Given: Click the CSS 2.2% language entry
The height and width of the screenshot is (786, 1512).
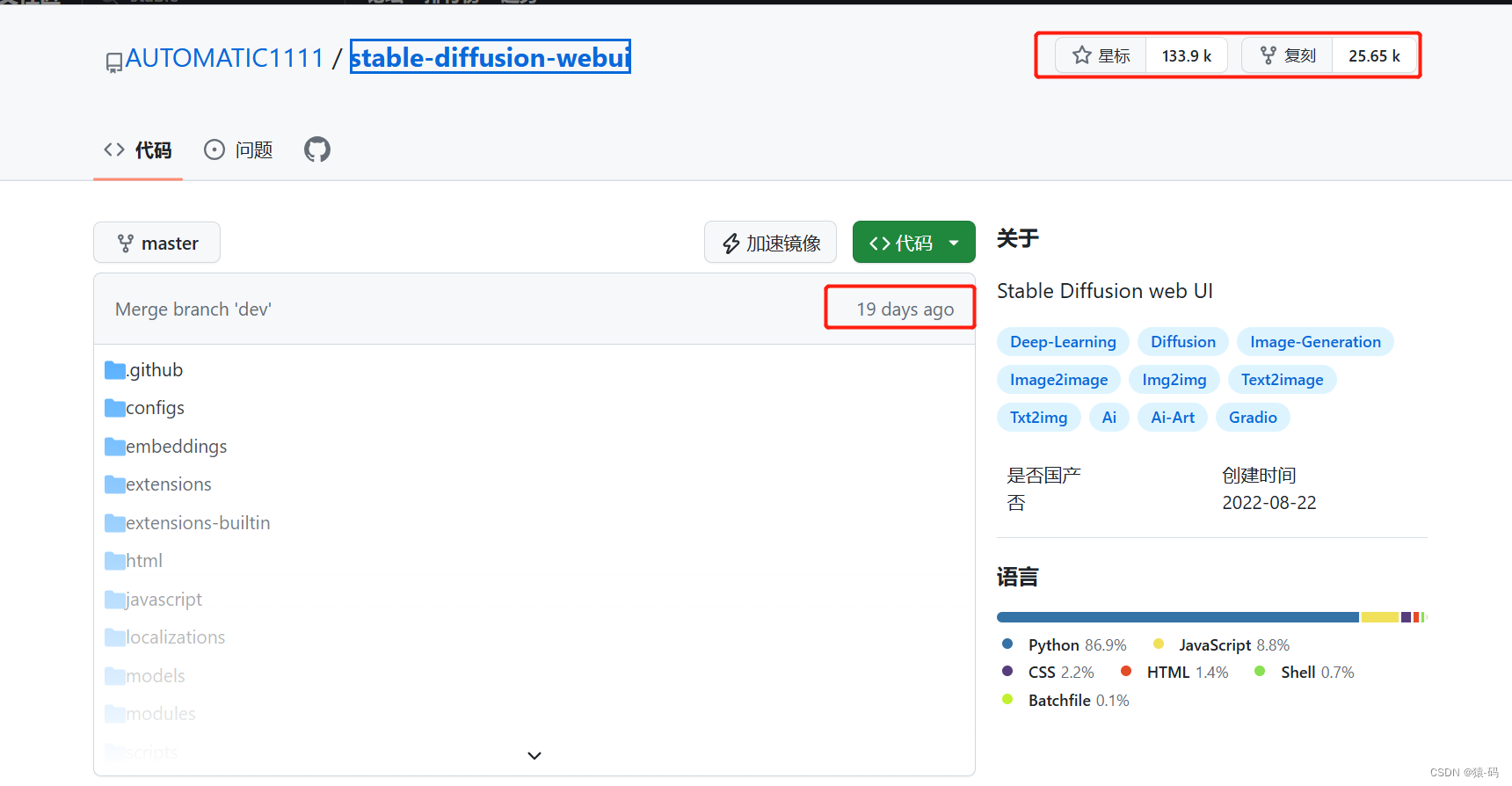Looking at the screenshot, I should (x=1048, y=673).
